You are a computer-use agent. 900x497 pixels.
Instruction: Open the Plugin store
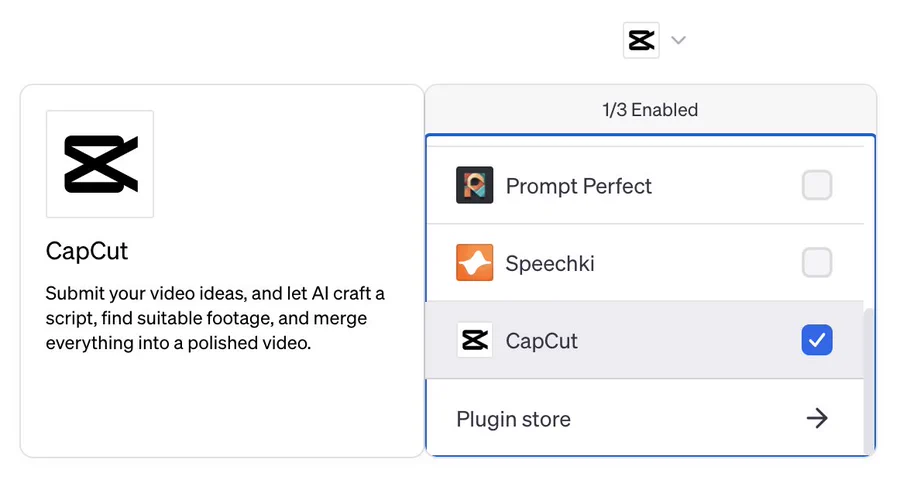coord(645,418)
